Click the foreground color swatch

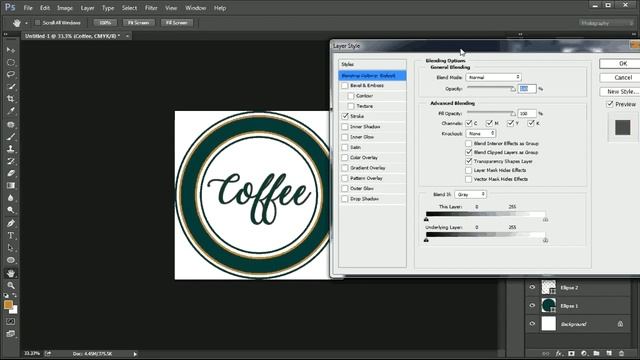(x=8, y=305)
